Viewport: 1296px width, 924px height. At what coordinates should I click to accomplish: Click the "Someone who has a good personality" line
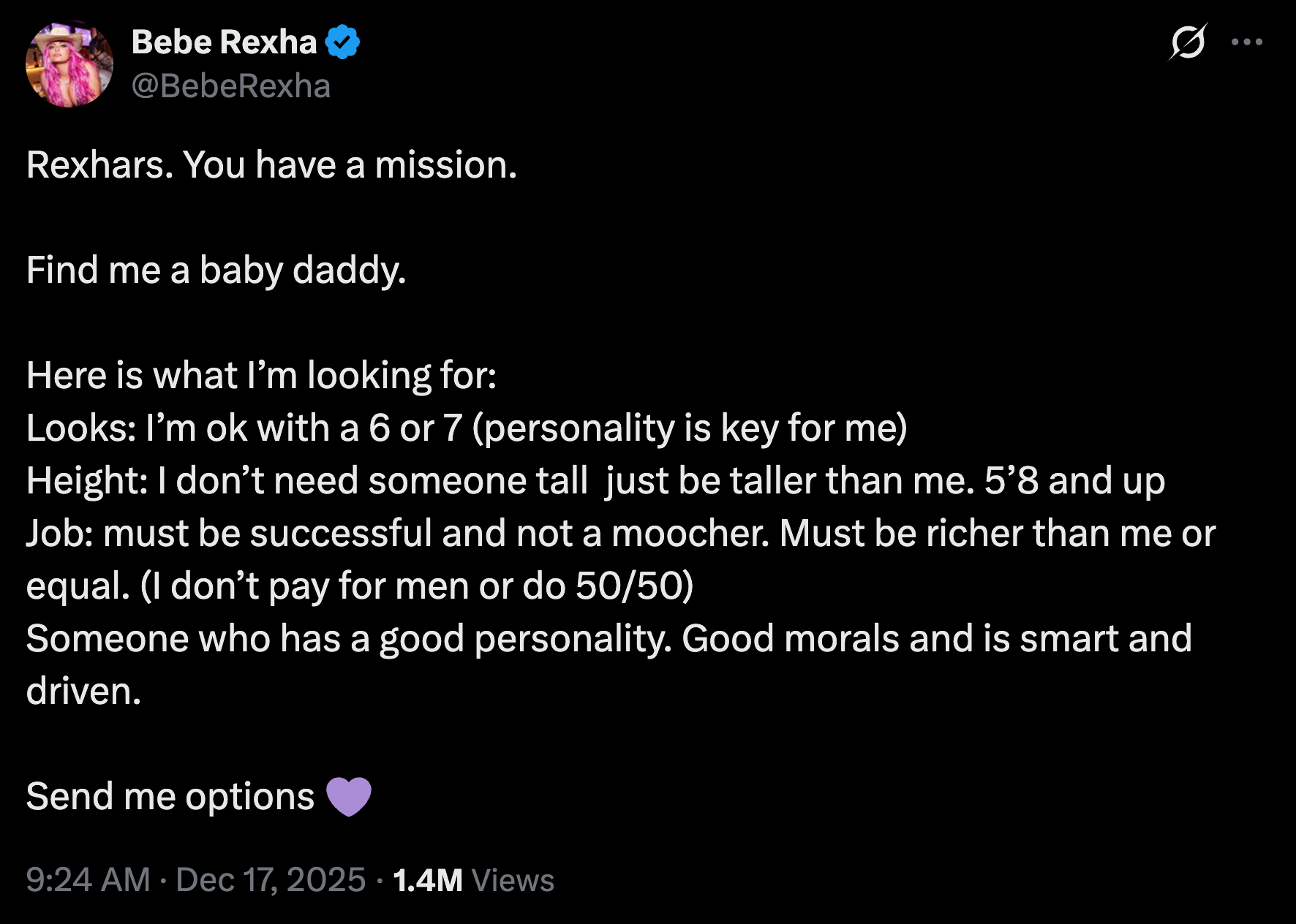[x=609, y=639]
